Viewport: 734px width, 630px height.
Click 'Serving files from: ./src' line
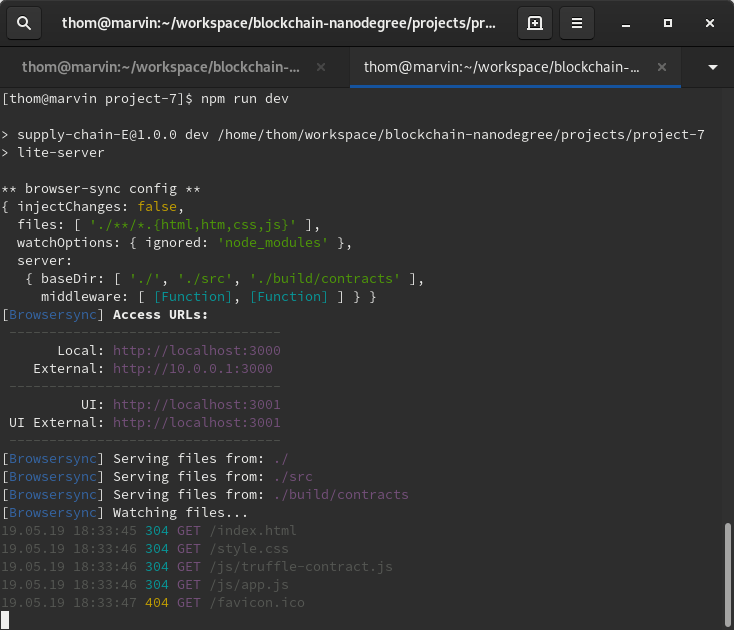click(157, 477)
